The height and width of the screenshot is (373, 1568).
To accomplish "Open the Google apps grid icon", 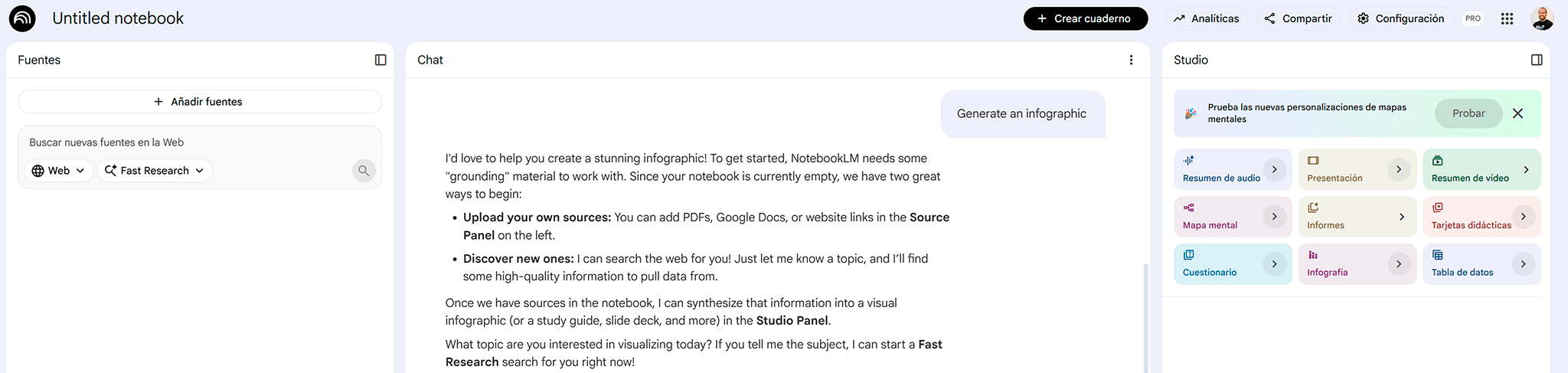I will [x=1507, y=18].
